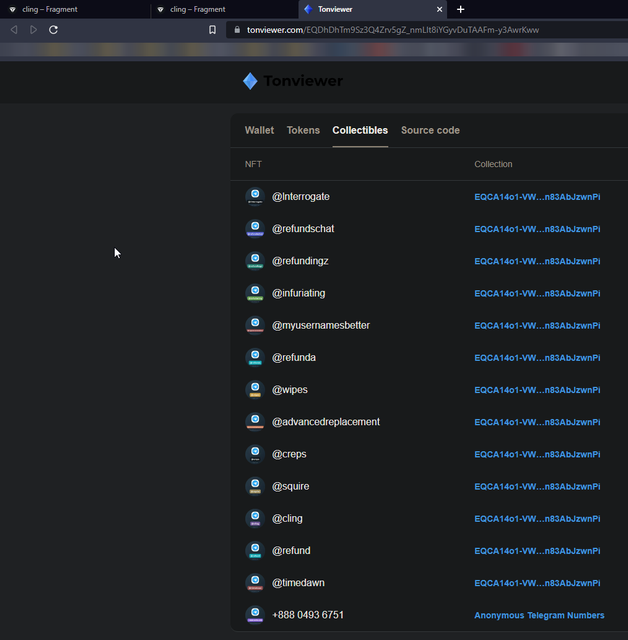Open collection address link for @cling

coord(537,519)
